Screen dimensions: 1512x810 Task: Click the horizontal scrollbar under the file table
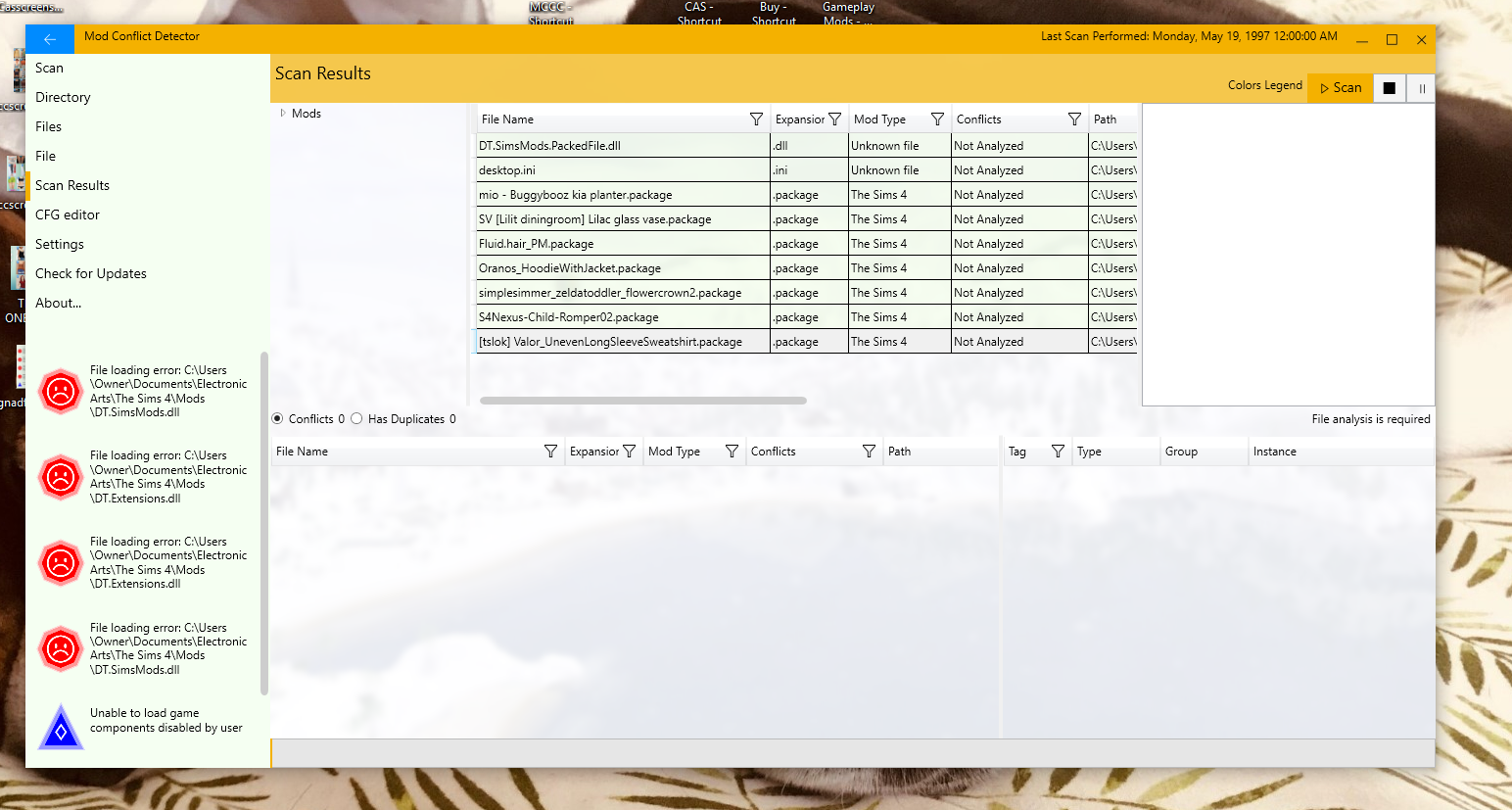[x=642, y=401]
